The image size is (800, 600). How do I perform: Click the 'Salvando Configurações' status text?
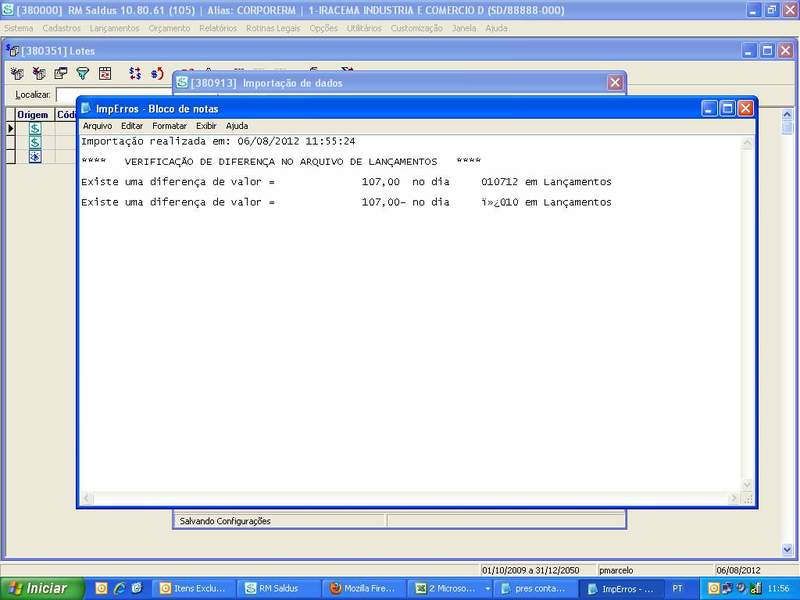tap(225, 521)
